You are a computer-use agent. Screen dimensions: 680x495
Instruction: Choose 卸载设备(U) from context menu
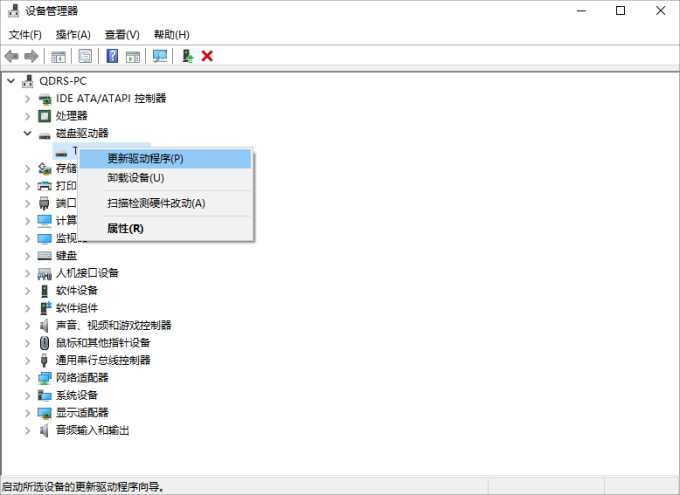165,178
